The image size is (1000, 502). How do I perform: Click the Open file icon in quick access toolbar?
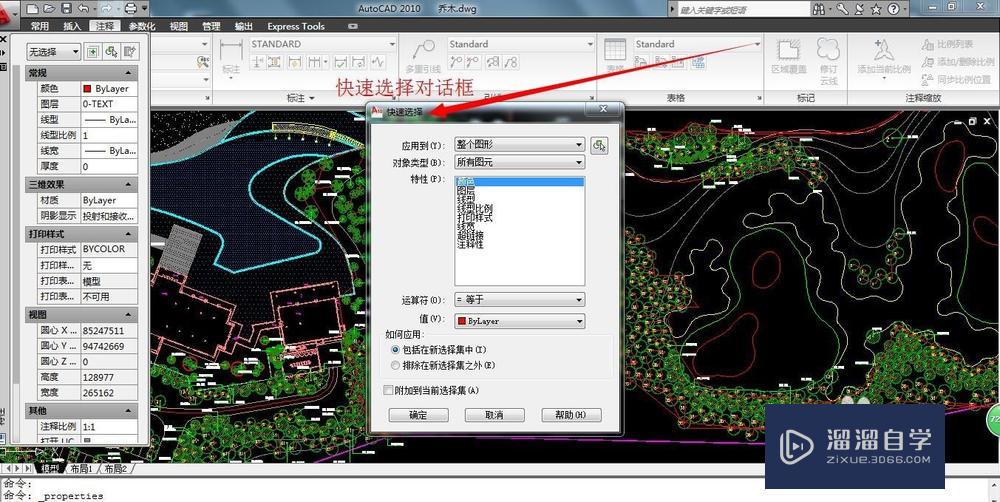pyautogui.click(x=49, y=8)
